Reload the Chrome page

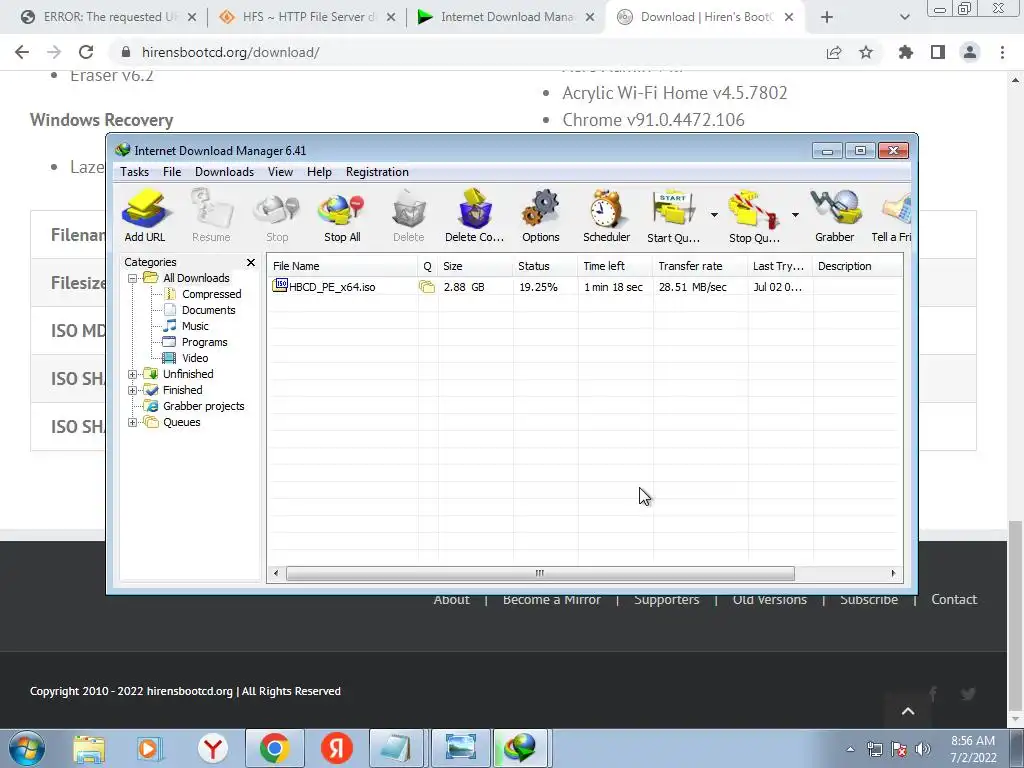tap(86, 52)
